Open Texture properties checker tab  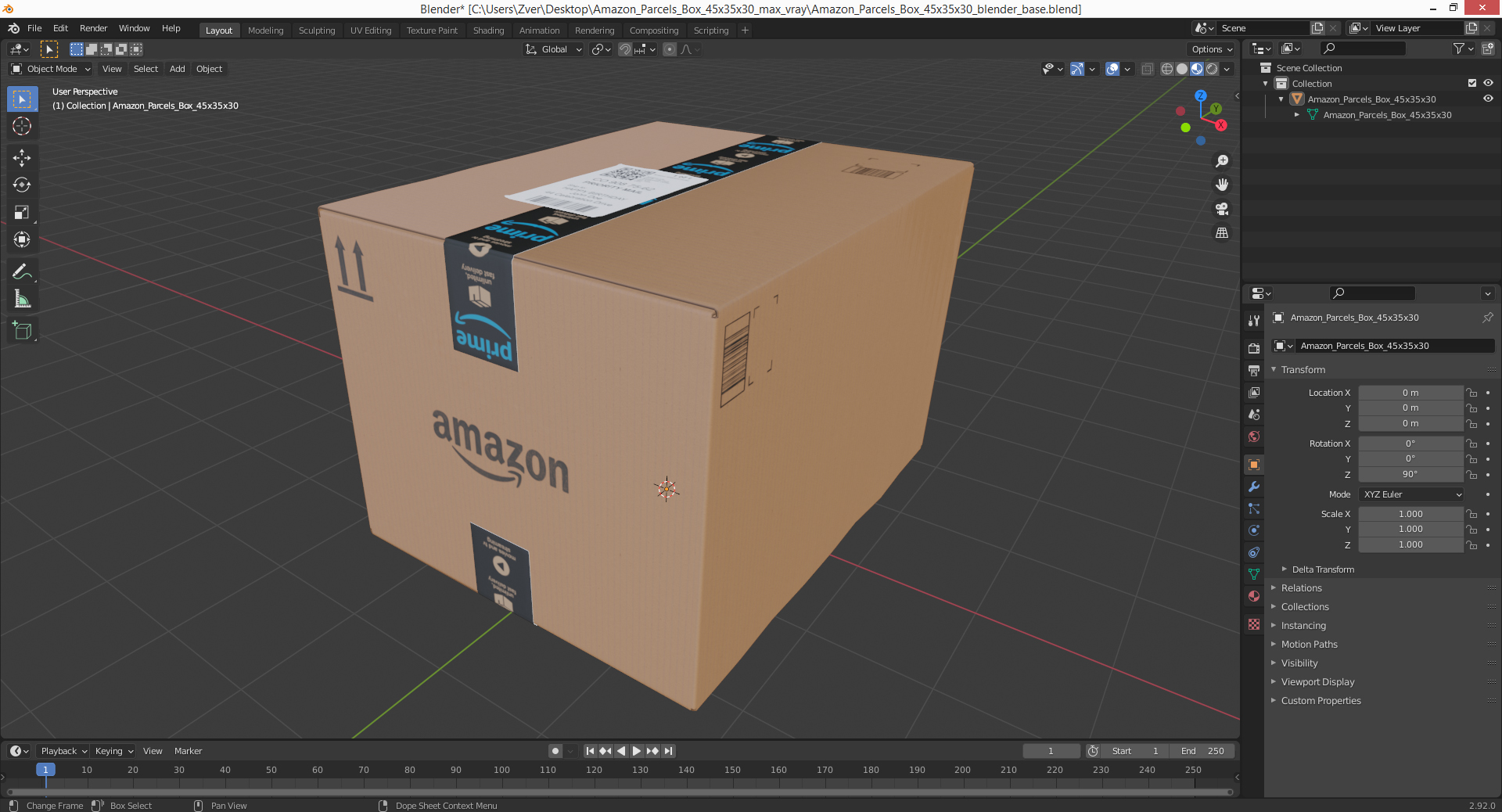1254,624
